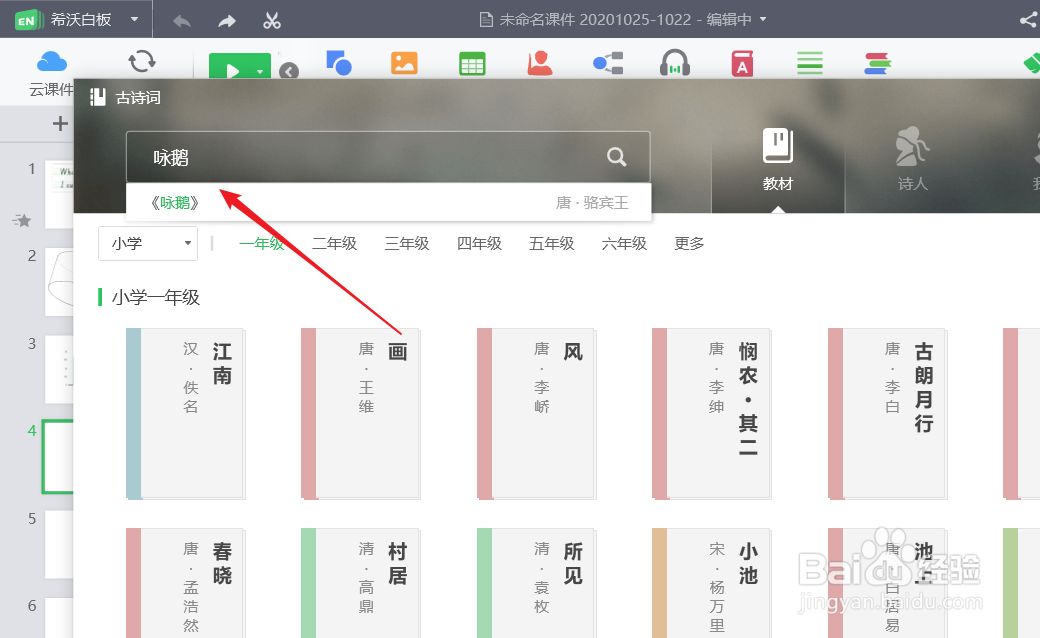The height and width of the screenshot is (638, 1040).
Task: Open the poem card 村居
Action: (360, 583)
